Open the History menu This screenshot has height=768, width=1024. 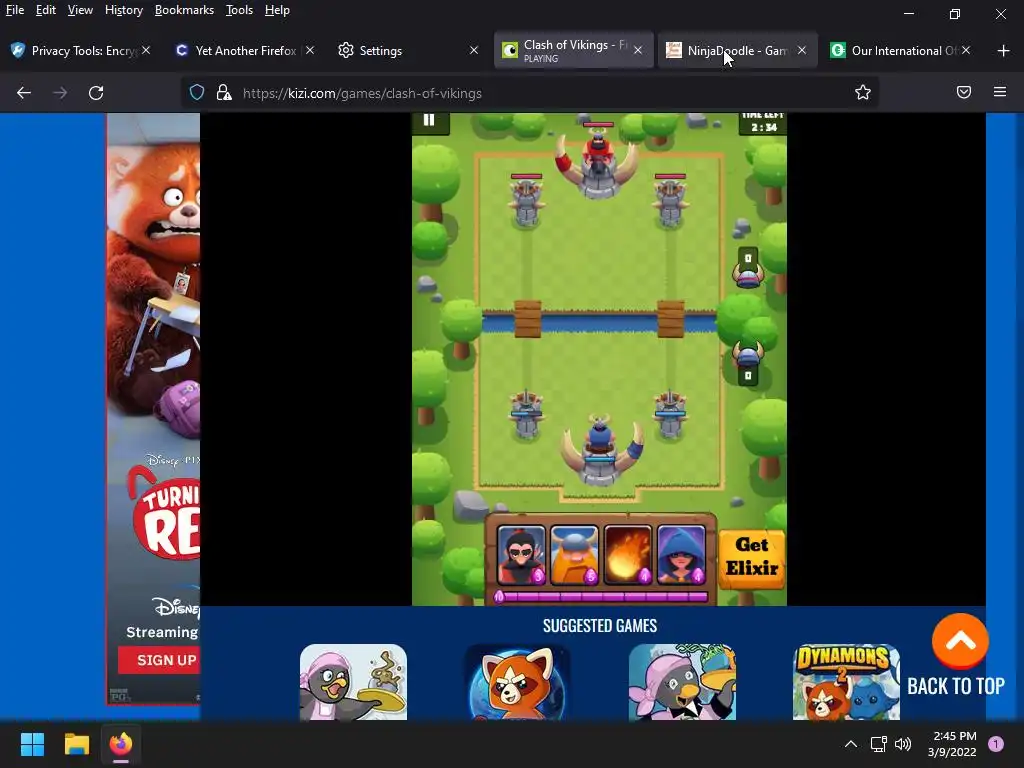pyautogui.click(x=124, y=10)
